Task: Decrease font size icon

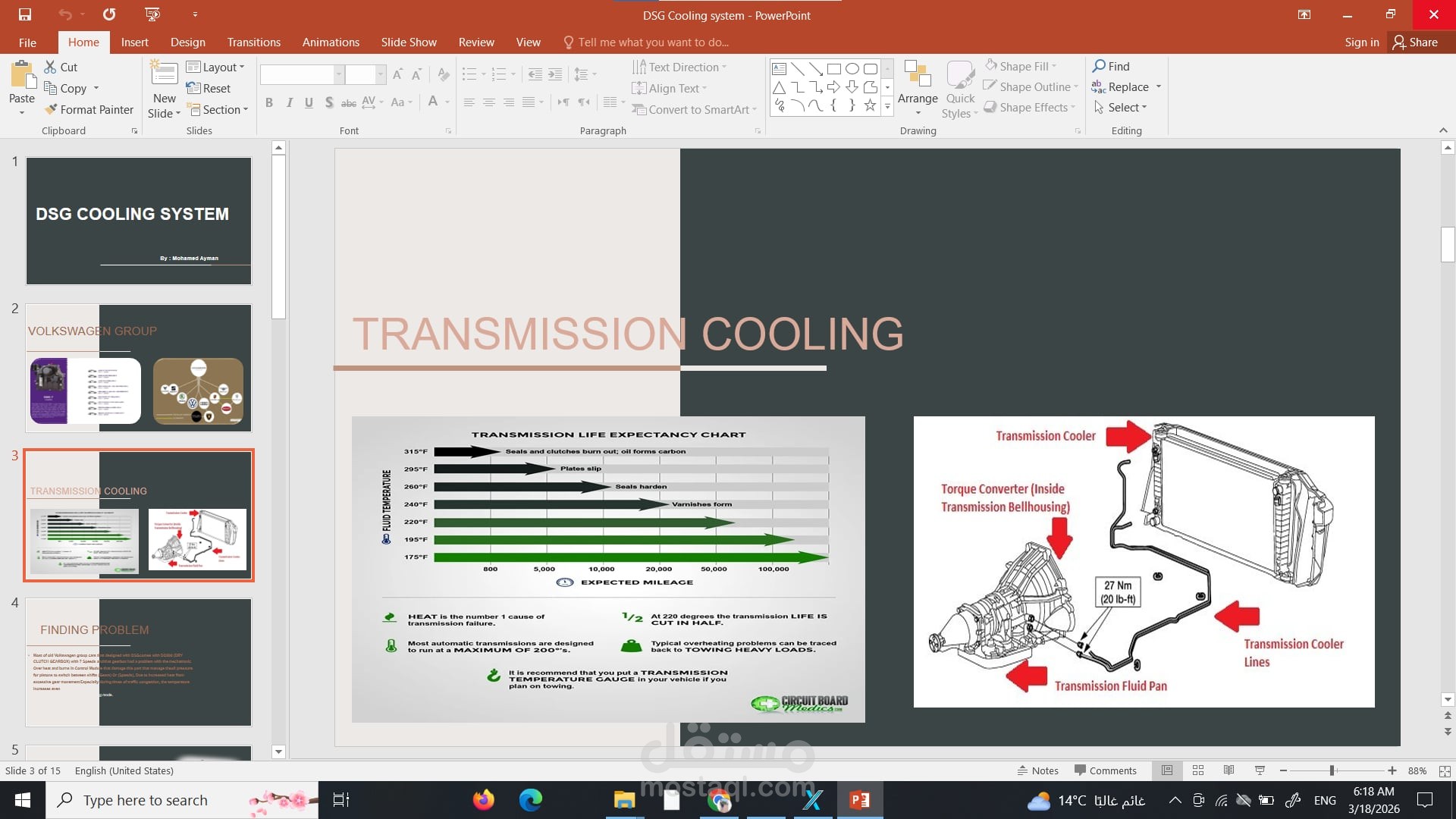Action: pos(416,74)
